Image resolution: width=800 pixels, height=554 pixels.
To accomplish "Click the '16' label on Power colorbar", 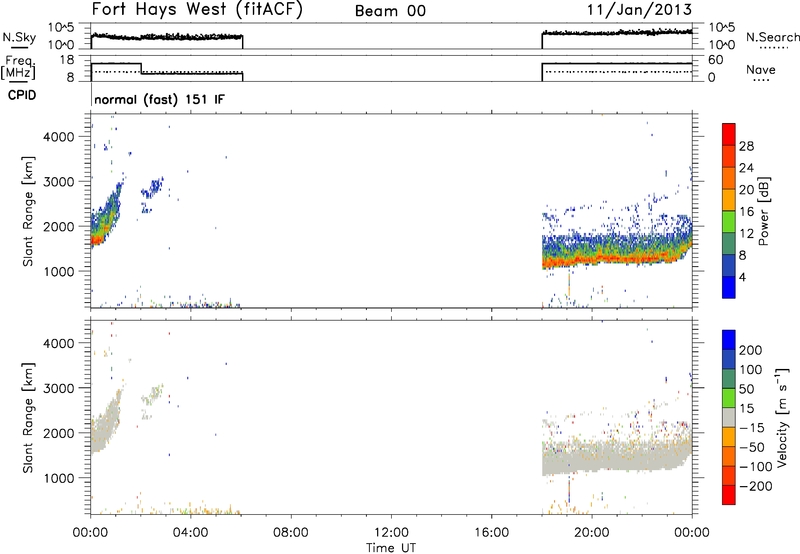I will click(746, 212).
